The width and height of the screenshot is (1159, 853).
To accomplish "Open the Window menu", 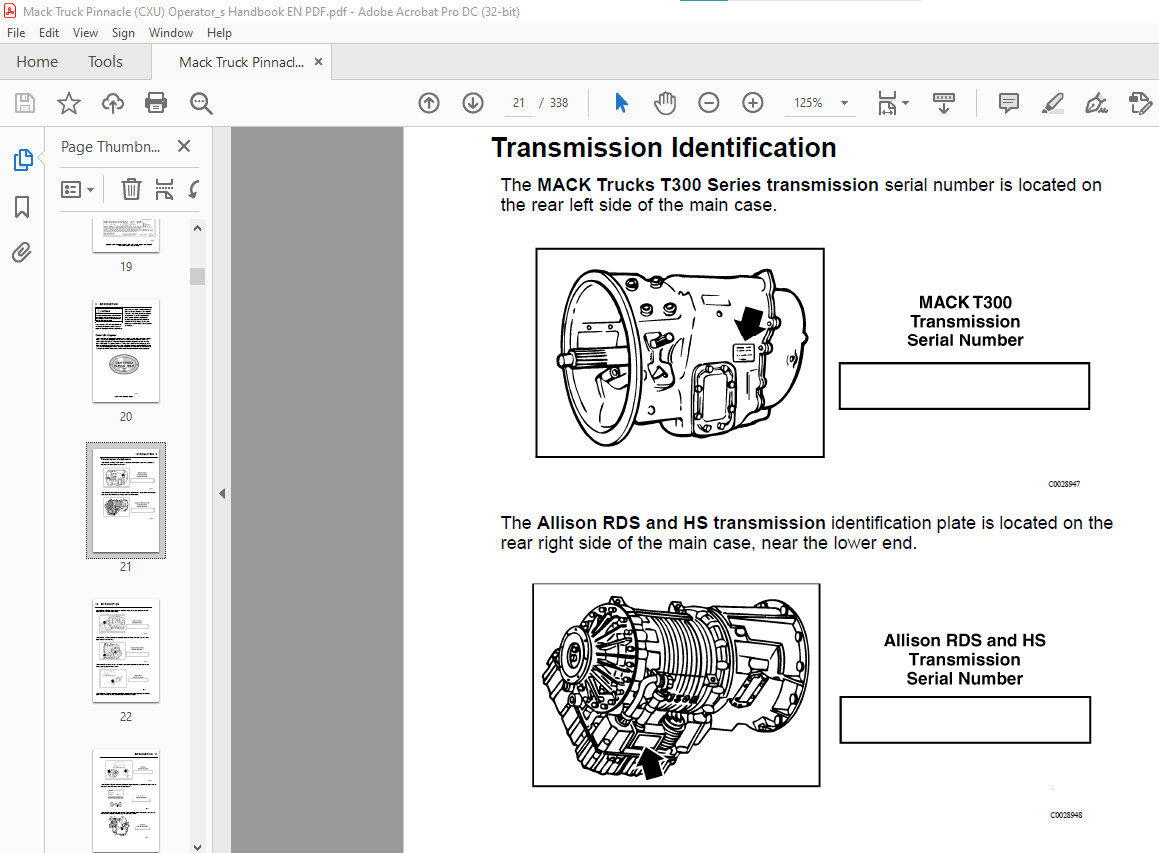I will [x=171, y=33].
